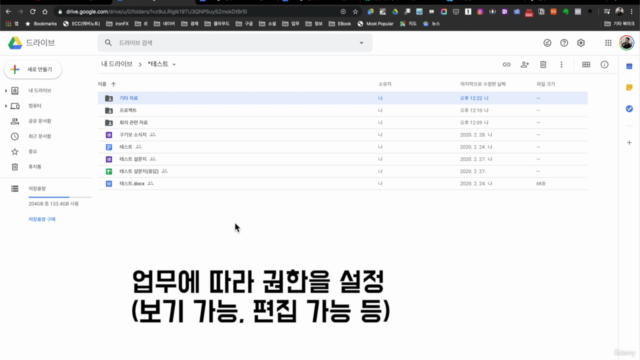Click the browser back arrow

point(9,12)
